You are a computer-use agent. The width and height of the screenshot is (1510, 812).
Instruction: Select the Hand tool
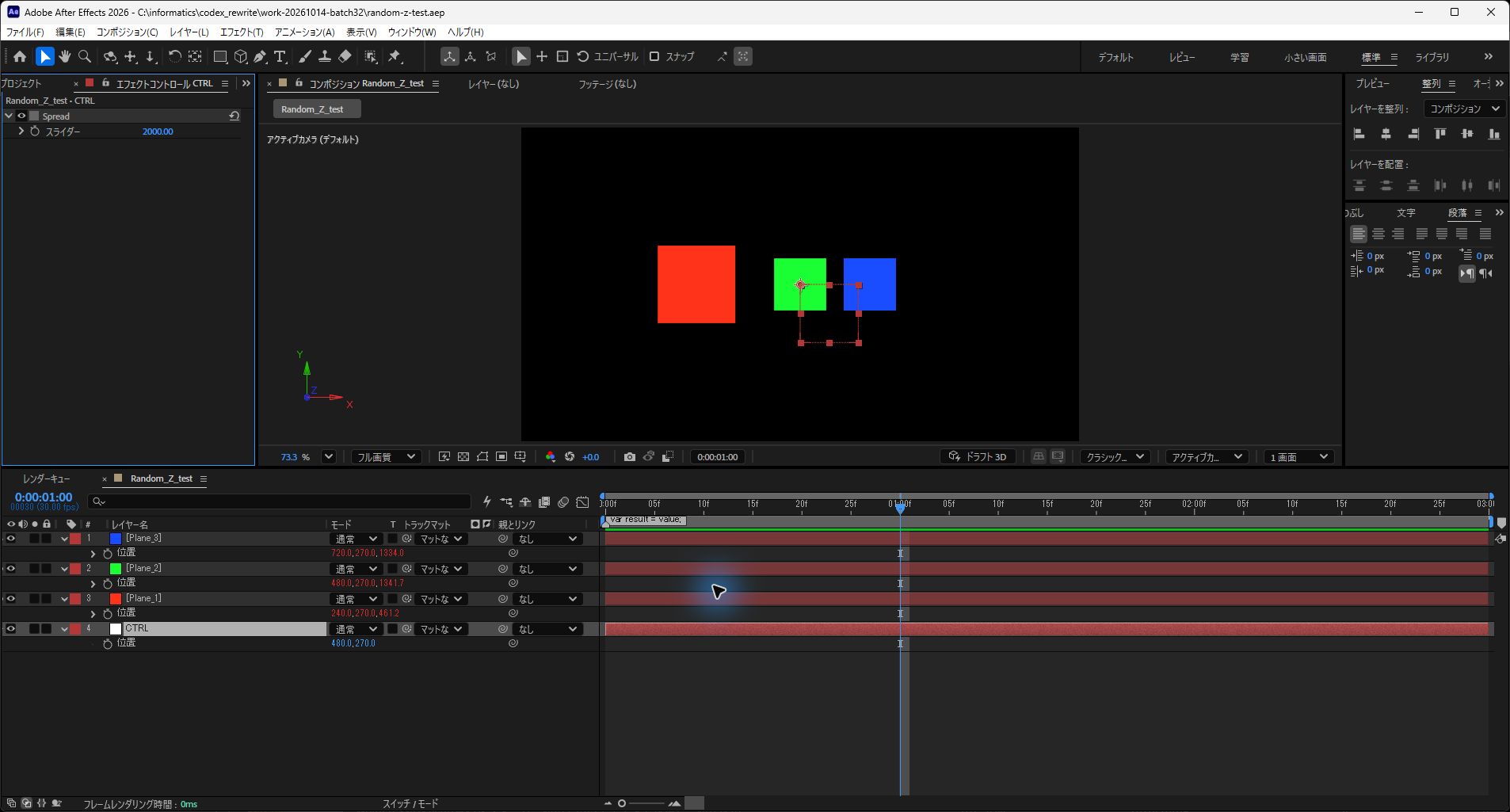tap(64, 56)
